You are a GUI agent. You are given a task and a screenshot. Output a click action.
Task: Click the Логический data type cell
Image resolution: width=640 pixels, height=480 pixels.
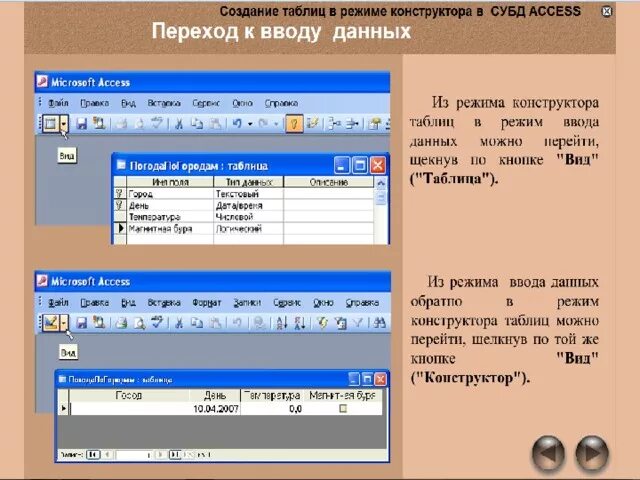(x=249, y=229)
